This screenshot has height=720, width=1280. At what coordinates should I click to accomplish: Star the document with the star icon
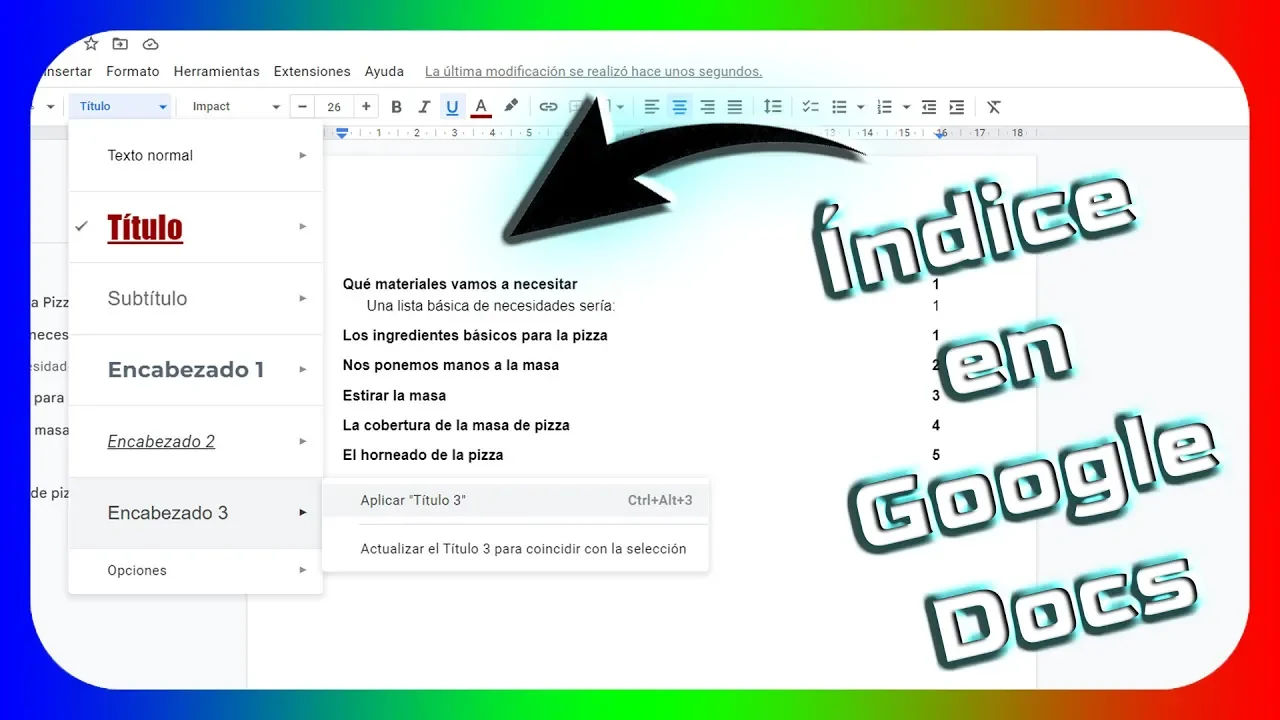pyautogui.click(x=91, y=44)
